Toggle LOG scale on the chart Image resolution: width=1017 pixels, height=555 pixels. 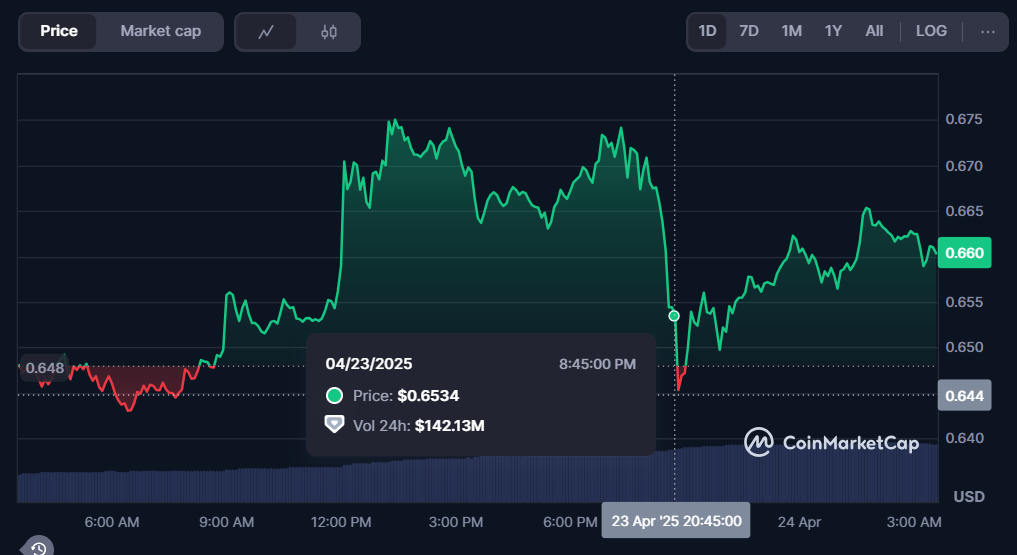(931, 31)
